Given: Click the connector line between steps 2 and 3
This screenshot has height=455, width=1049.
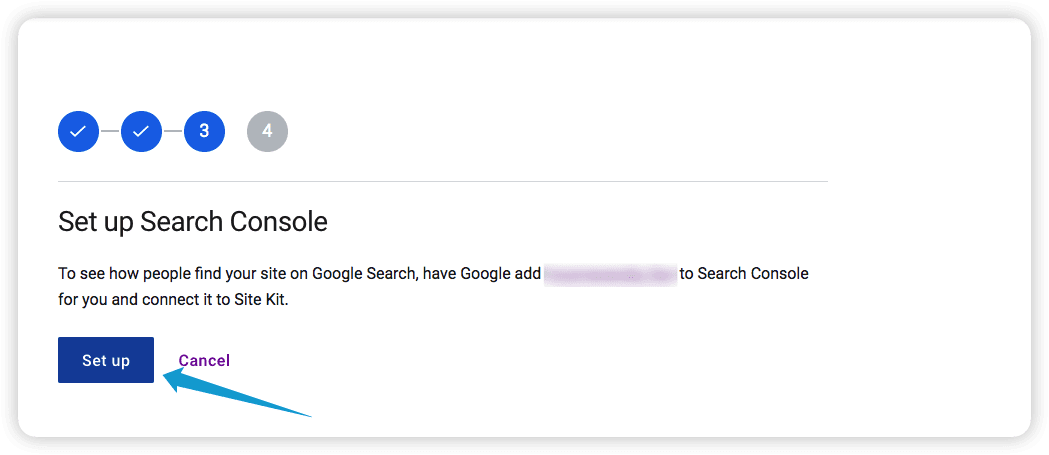Looking at the screenshot, I should pos(173,131).
